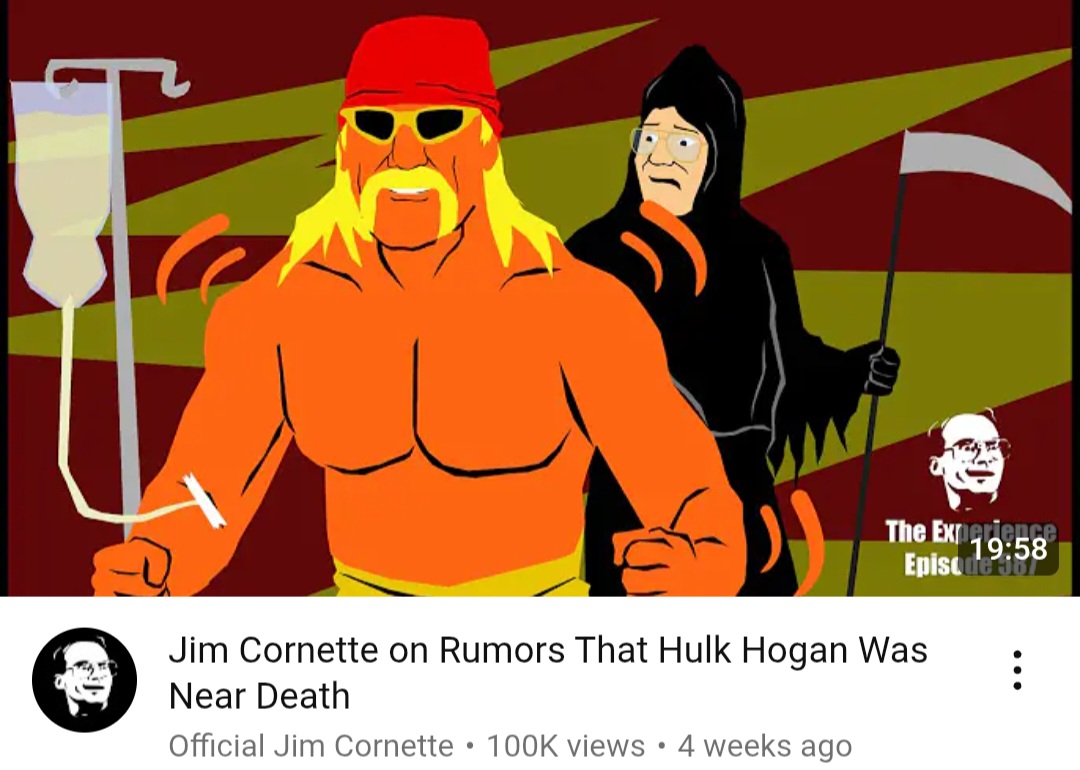Viewport: 1080px width, 770px height.
Task: Visit the Official Jim Cornette channel name
Action: (x=311, y=746)
